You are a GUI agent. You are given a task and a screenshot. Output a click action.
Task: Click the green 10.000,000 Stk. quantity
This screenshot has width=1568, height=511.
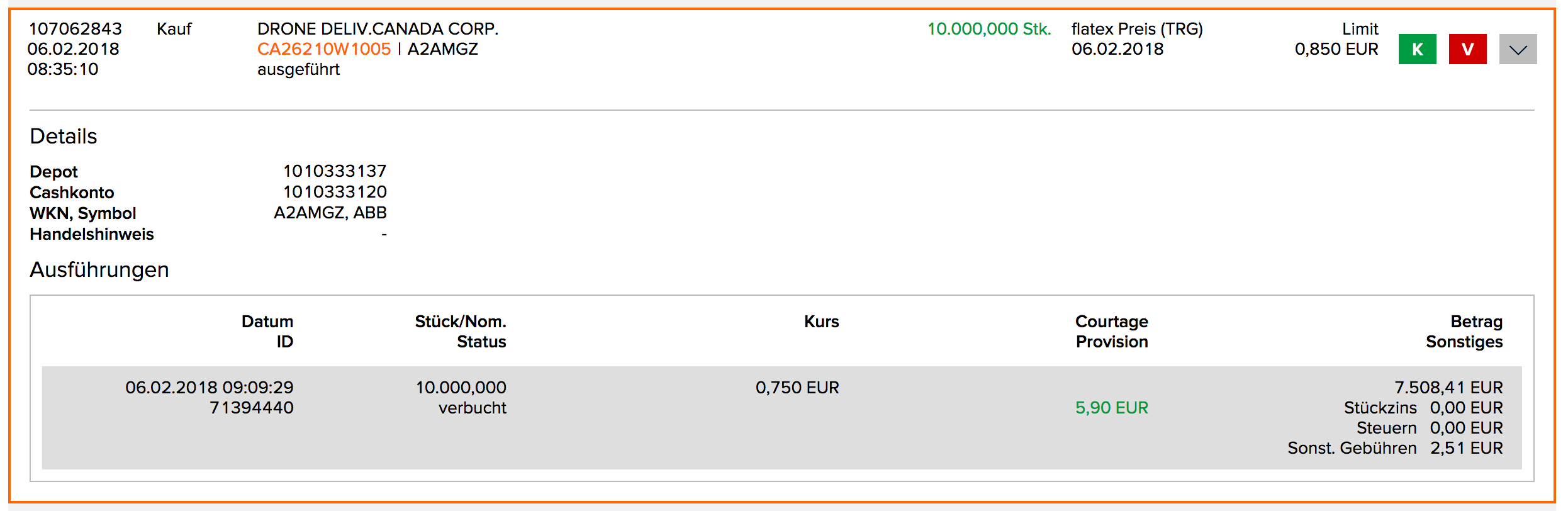coord(989,29)
